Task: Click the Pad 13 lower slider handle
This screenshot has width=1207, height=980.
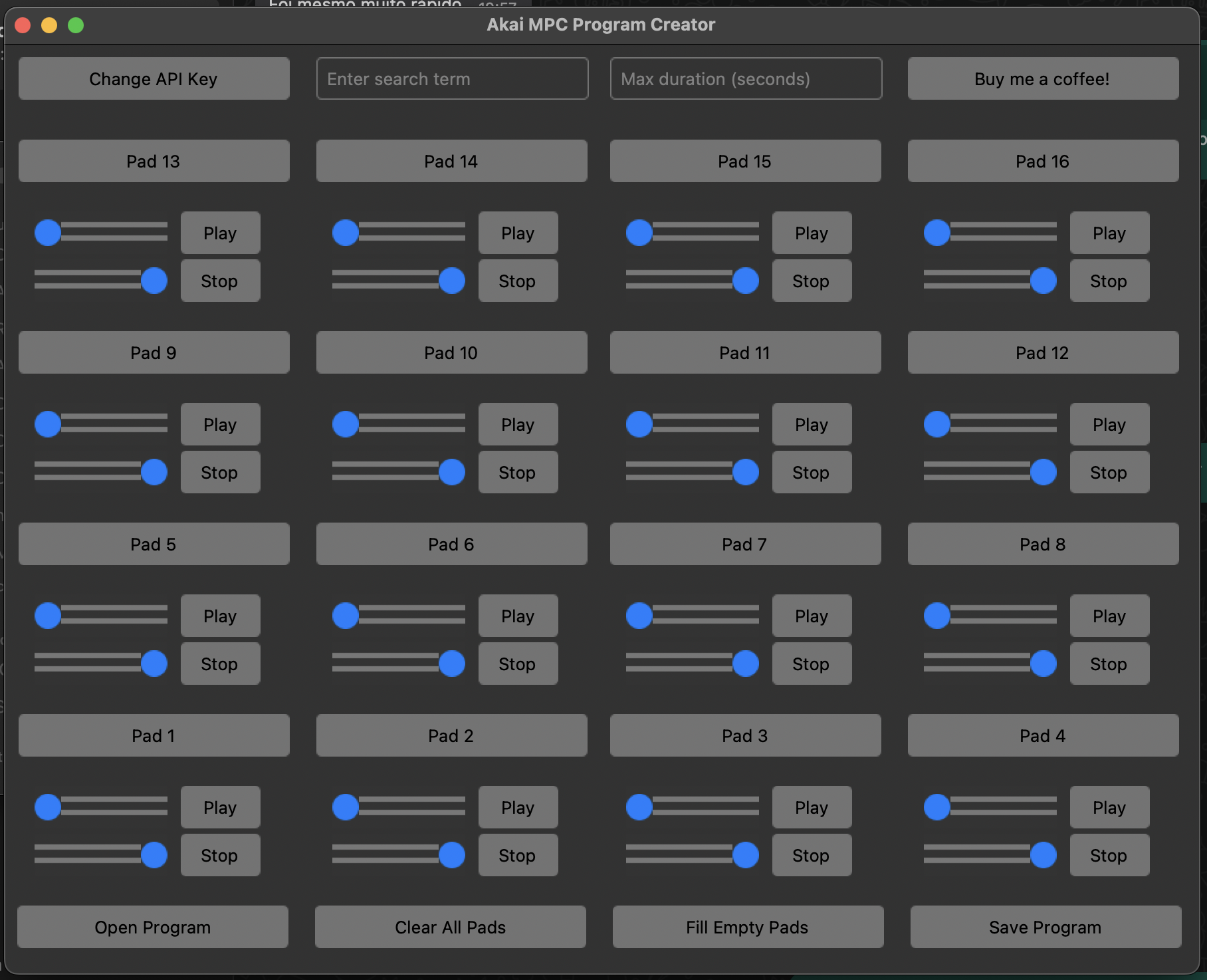Action: (154, 281)
